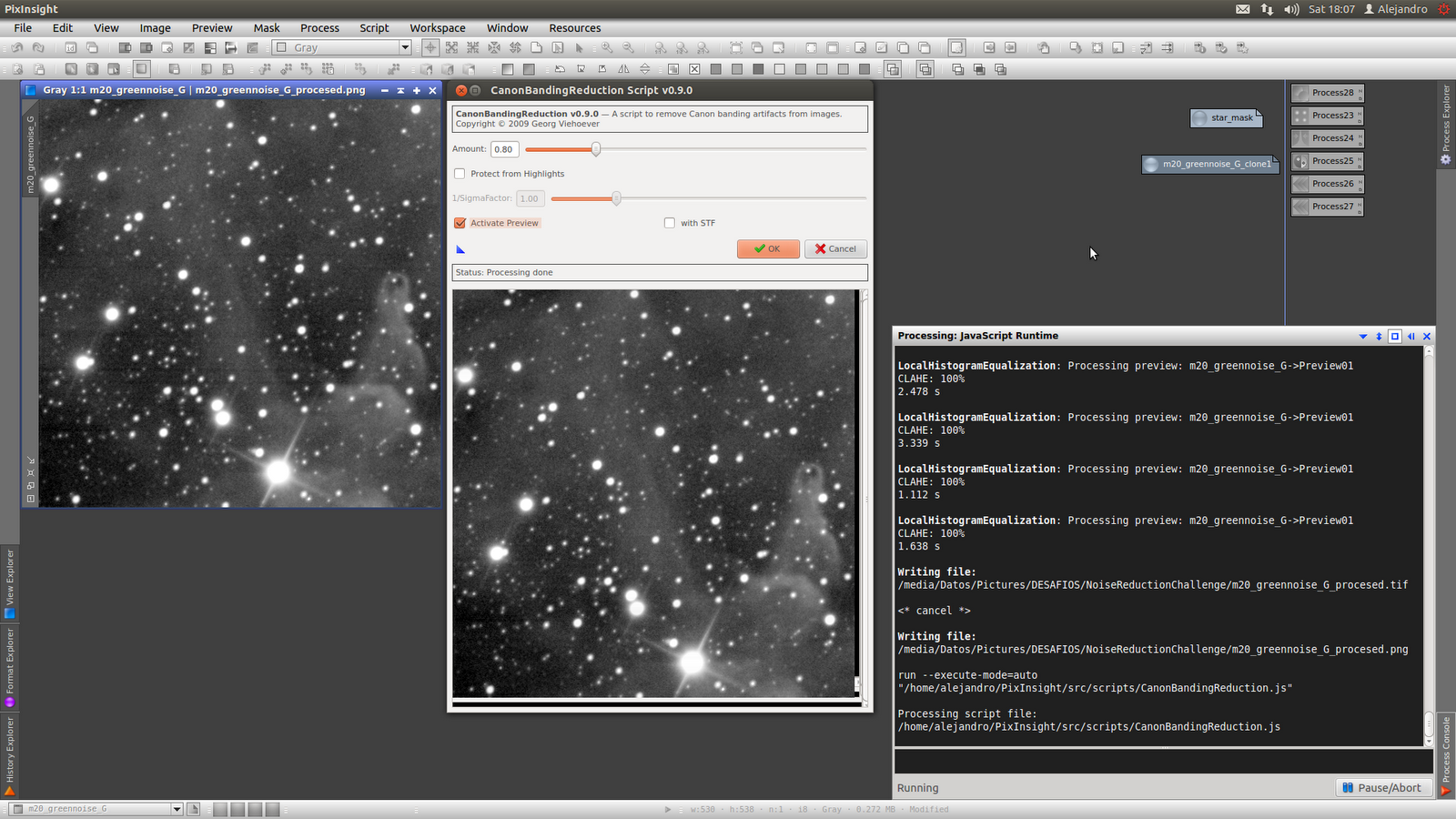The height and width of the screenshot is (819, 1456).
Task: Open the Mask menu
Action: click(x=267, y=28)
